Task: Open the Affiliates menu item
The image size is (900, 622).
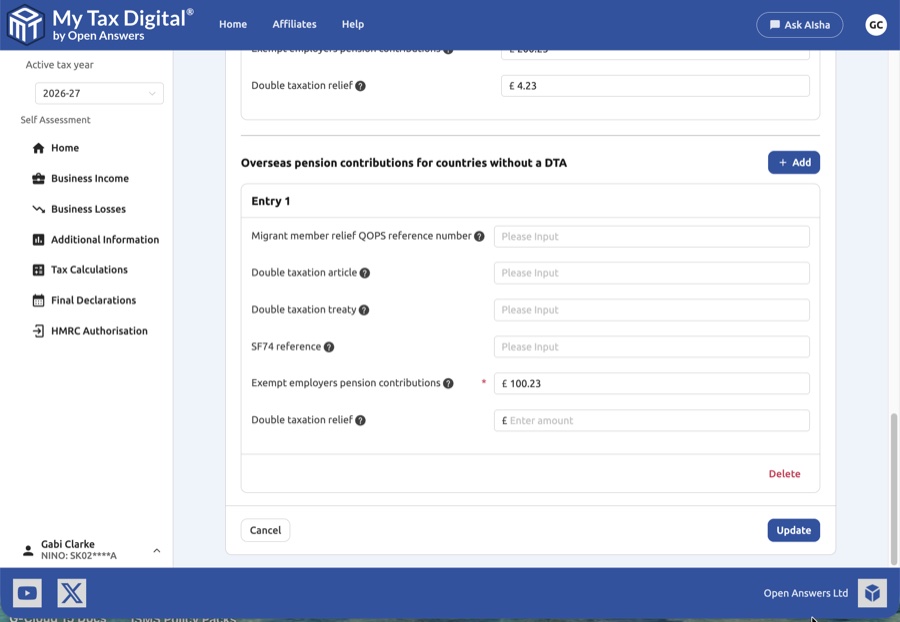Action: [x=294, y=25]
